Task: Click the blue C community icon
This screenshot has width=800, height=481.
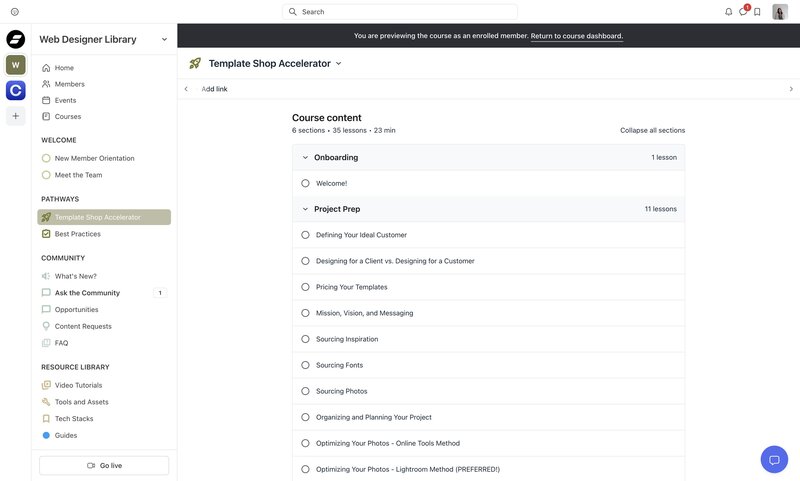Action: (x=16, y=90)
